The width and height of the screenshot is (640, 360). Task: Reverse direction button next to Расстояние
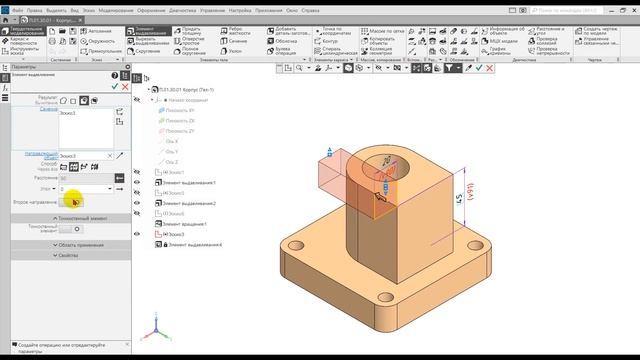click(x=119, y=178)
